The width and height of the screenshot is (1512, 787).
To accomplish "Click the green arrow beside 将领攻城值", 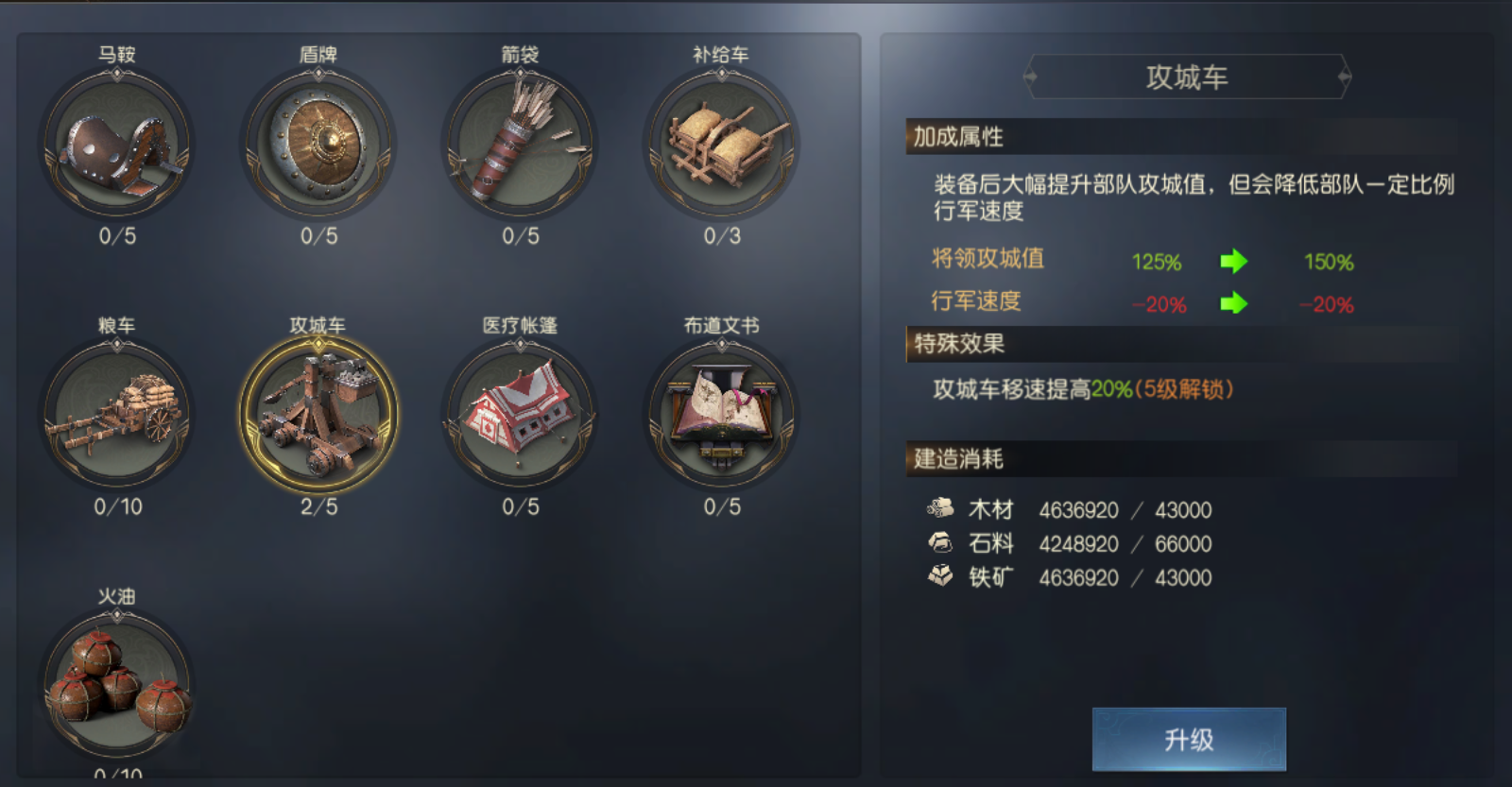I will pos(1233,261).
